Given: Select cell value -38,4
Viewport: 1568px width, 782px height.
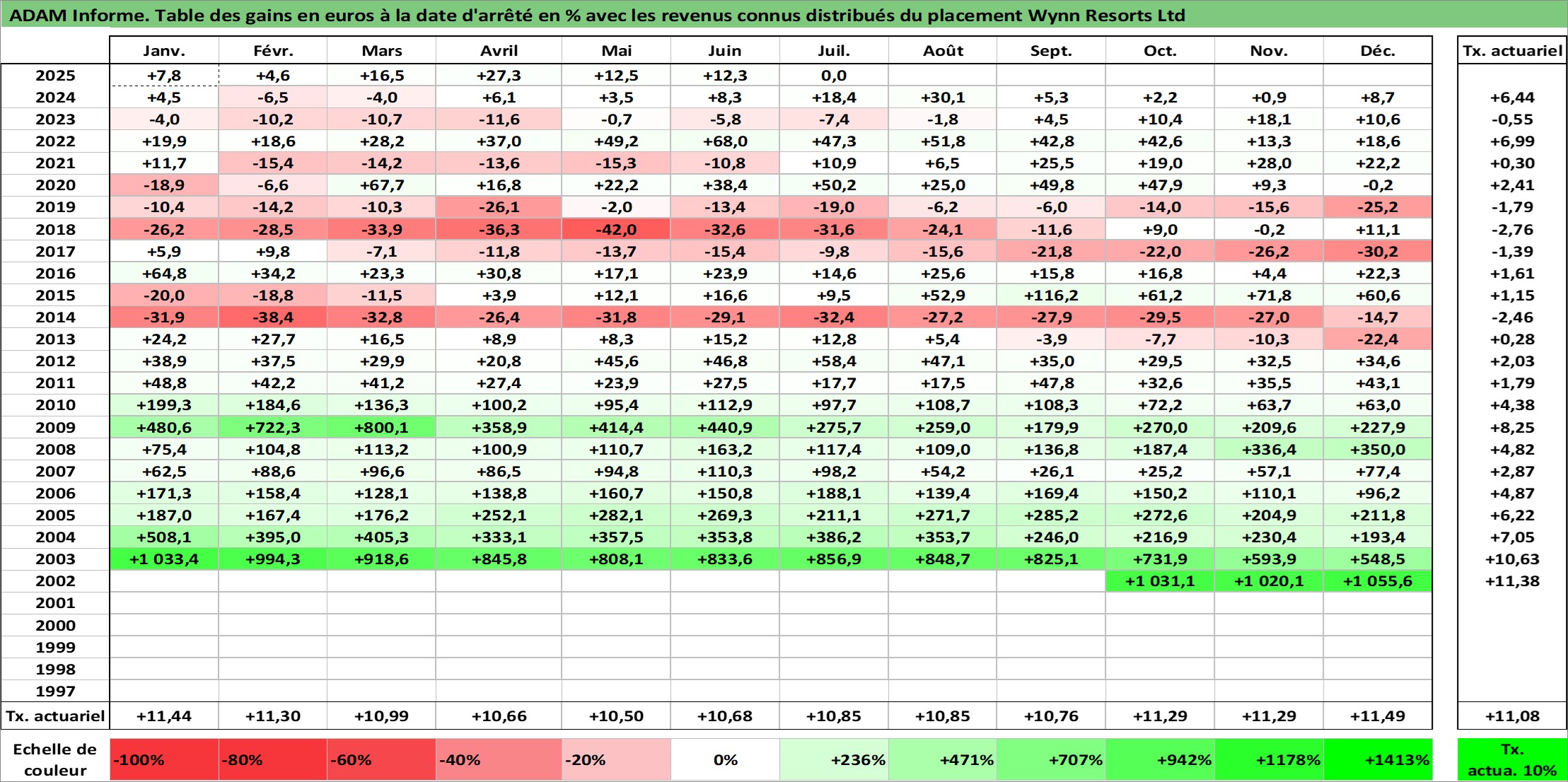Looking at the screenshot, I should 273,317.
